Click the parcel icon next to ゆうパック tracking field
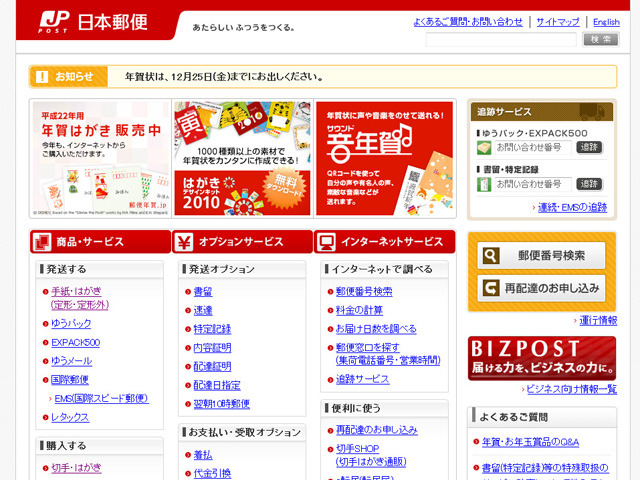The image size is (640, 480). click(484, 147)
